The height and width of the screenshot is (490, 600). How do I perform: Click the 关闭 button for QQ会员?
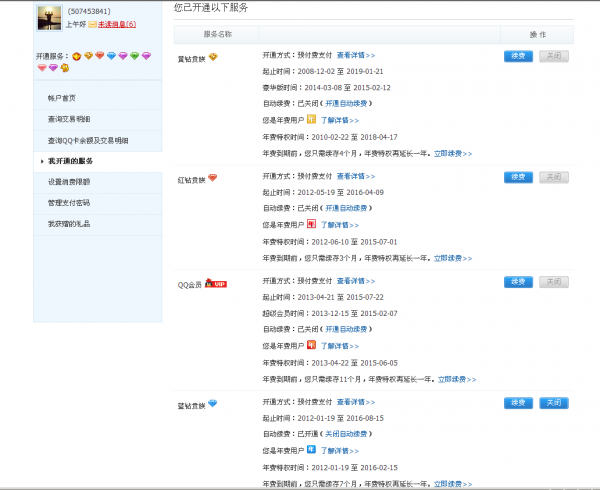[554, 282]
